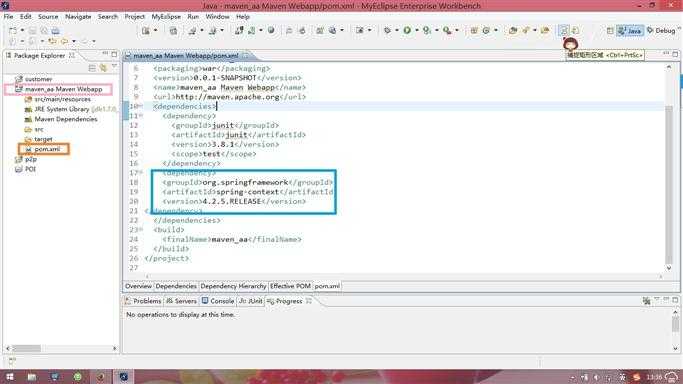
Task: Click Progress view remove finished operations icon
Action: click(646, 300)
